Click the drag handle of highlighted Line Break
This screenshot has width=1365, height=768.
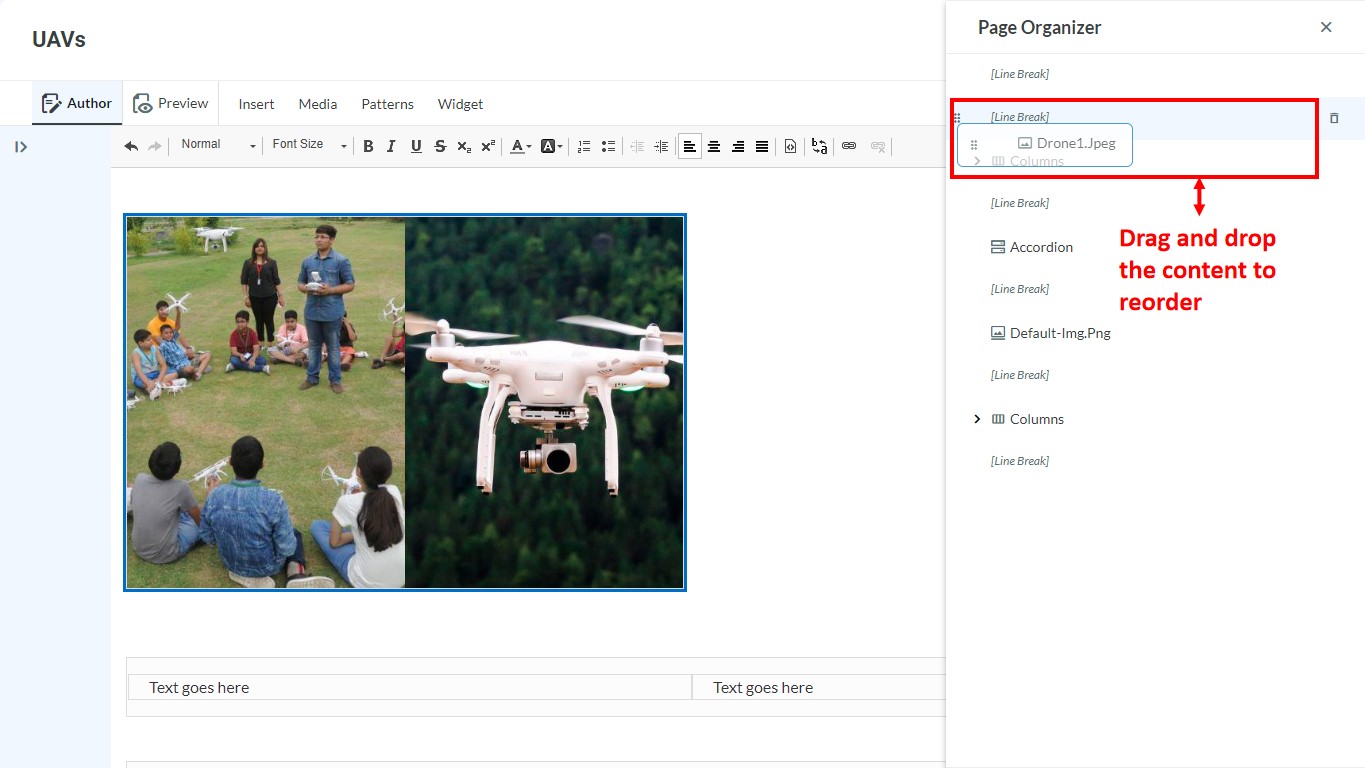[x=957, y=118]
